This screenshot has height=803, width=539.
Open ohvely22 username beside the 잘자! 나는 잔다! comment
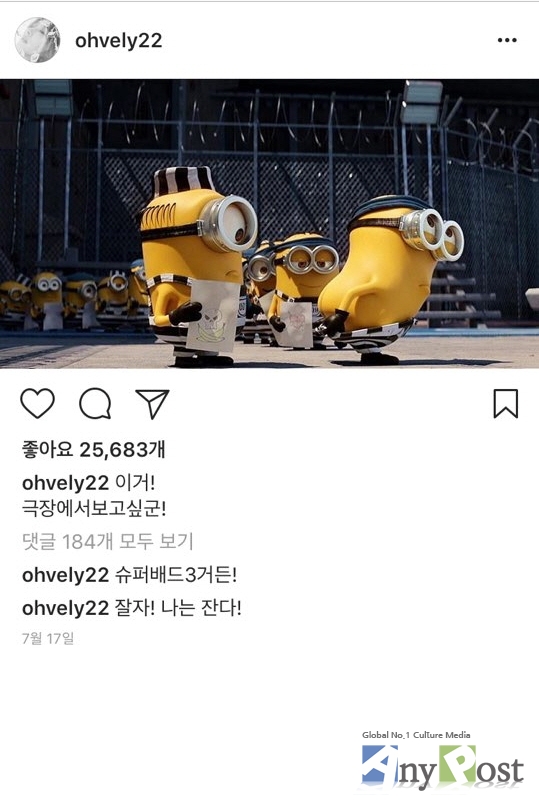[x=65, y=608]
